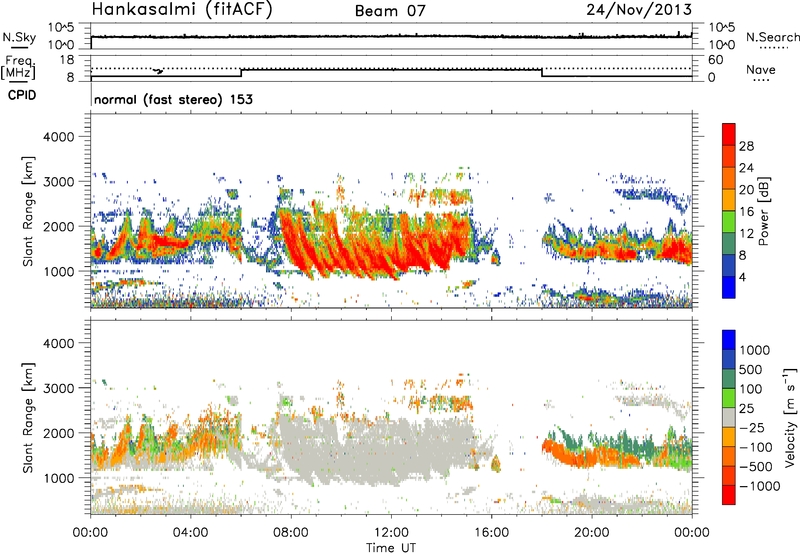
Task: Select the -1000 velocity colorbar label
Action: point(759,486)
